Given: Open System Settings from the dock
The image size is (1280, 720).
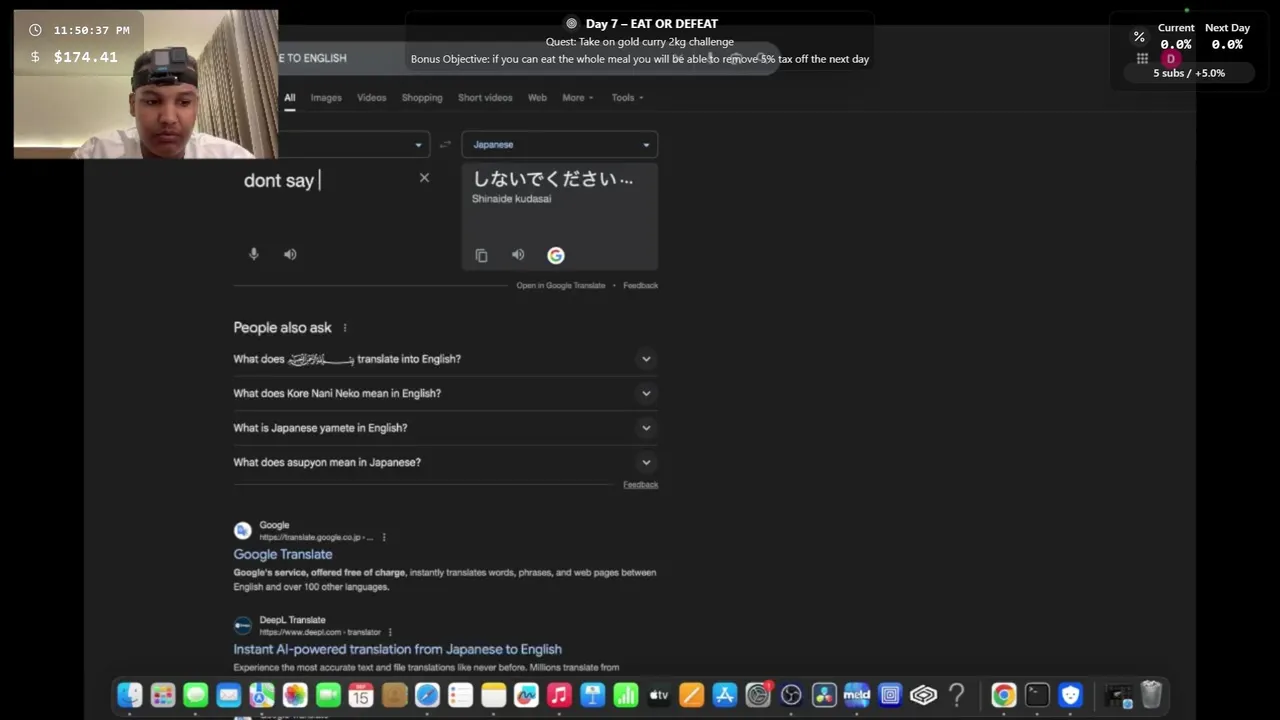Looking at the screenshot, I should pos(758,695).
